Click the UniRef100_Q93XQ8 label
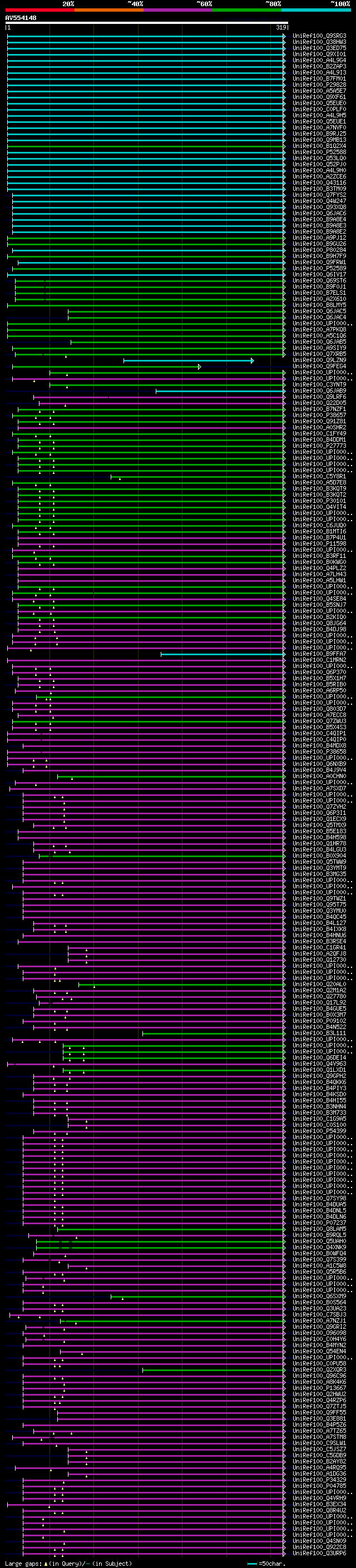Screen dimensions: 356x1568 [319, 207]
